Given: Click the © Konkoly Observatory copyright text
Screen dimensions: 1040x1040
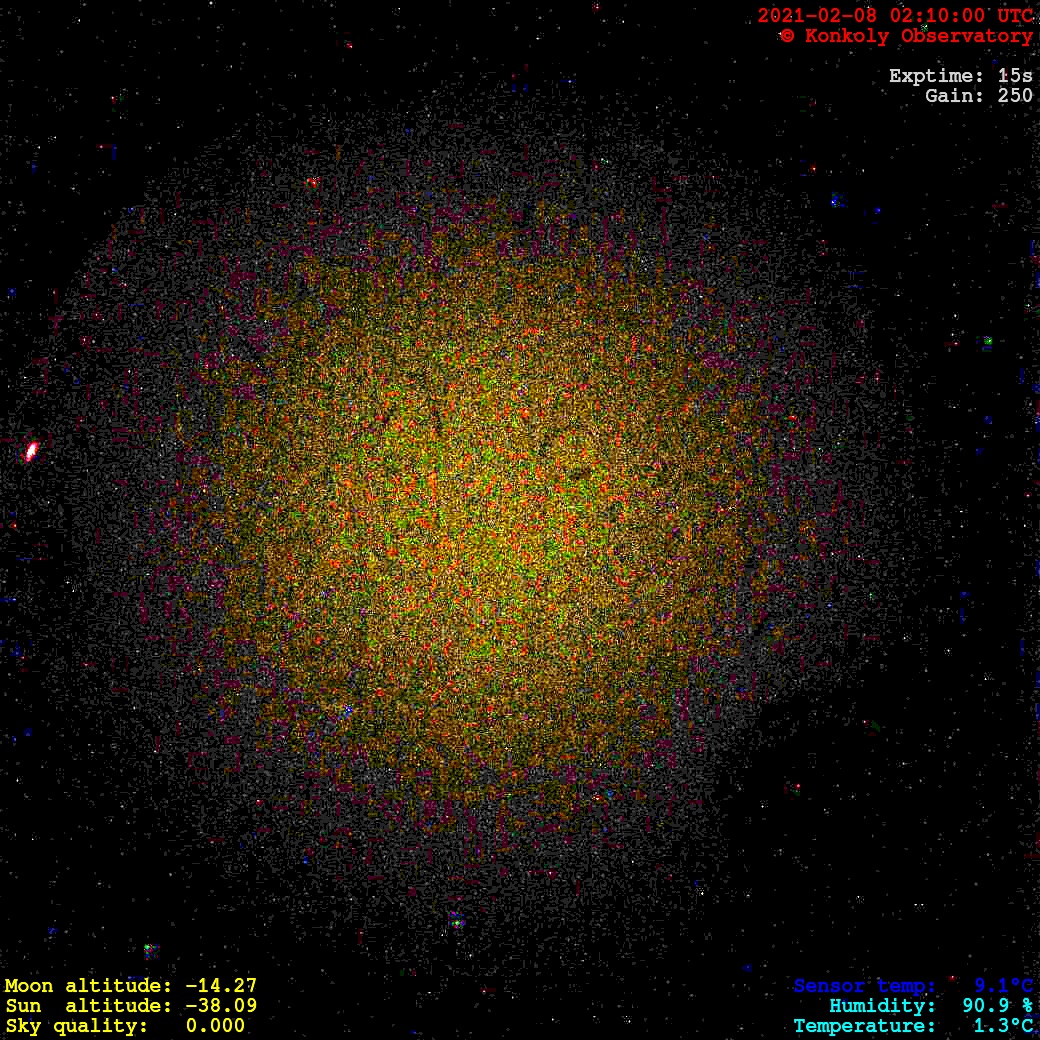Looking at the screenshot, I should [905, 36].
